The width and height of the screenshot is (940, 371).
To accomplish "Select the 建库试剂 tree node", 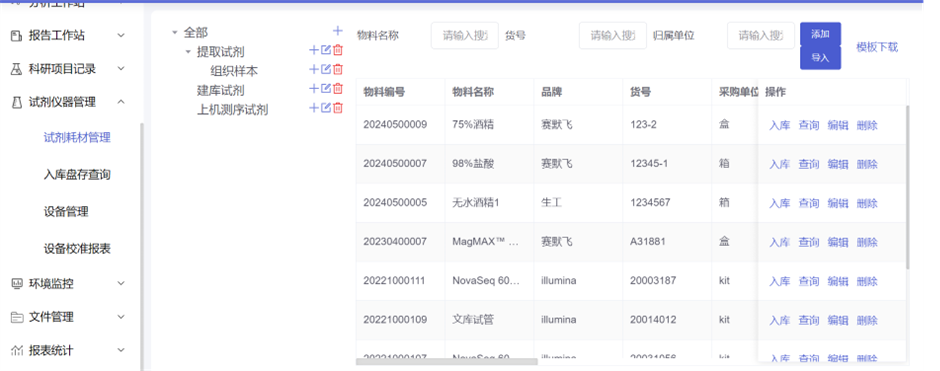I will tap(221, 91).
